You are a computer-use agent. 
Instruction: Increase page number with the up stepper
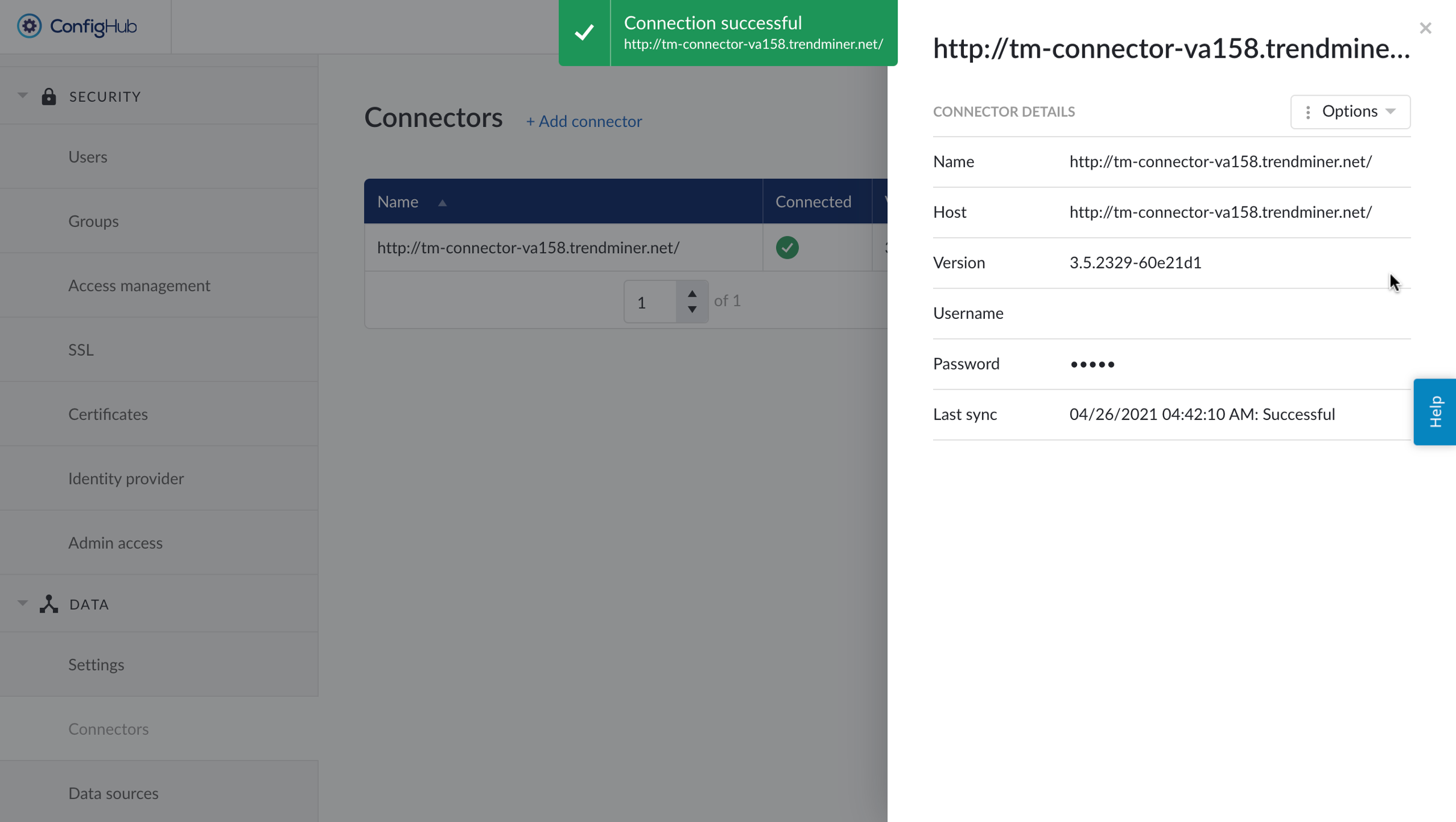pos(692,293)
